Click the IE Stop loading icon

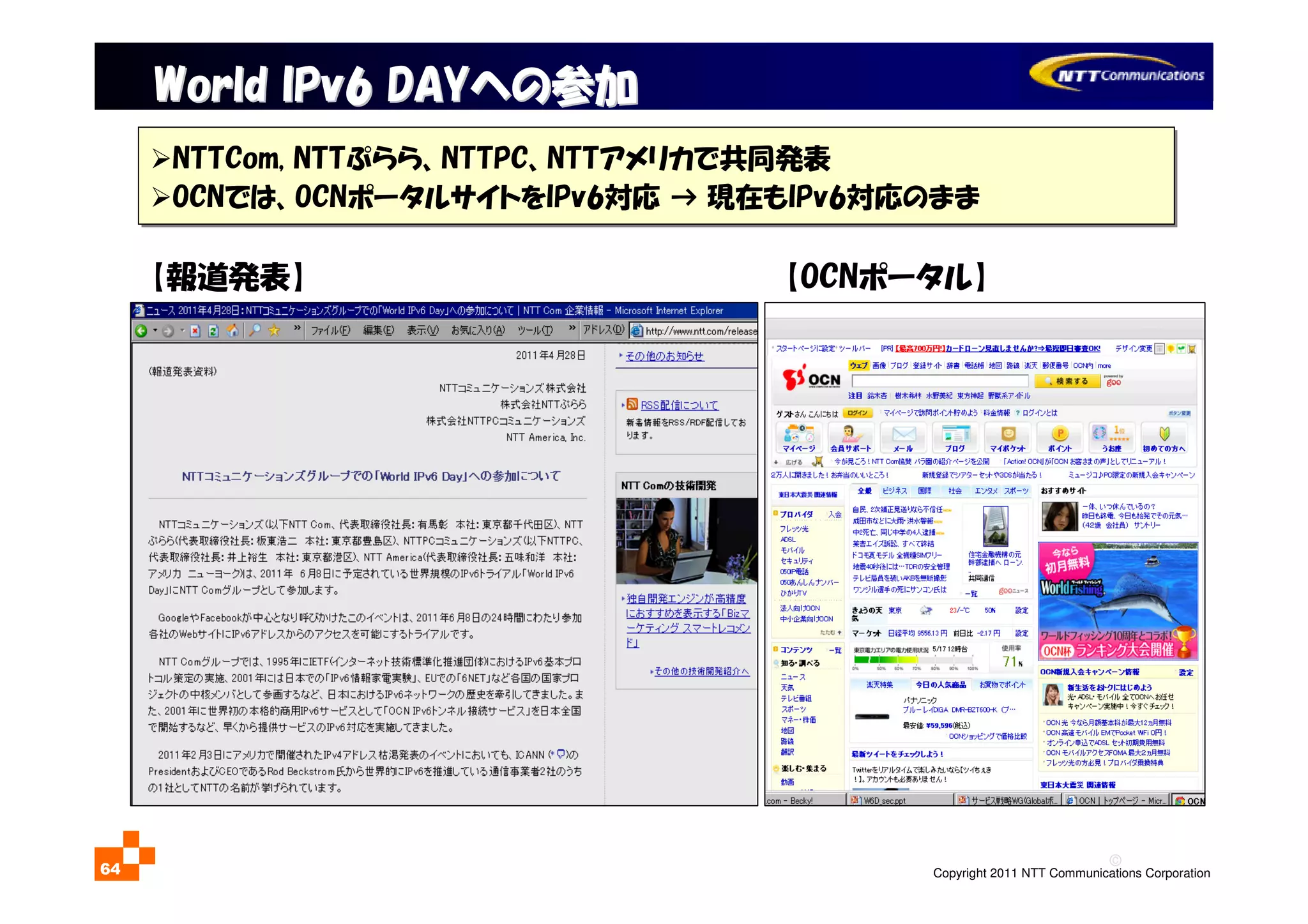(x=195, y=331)
